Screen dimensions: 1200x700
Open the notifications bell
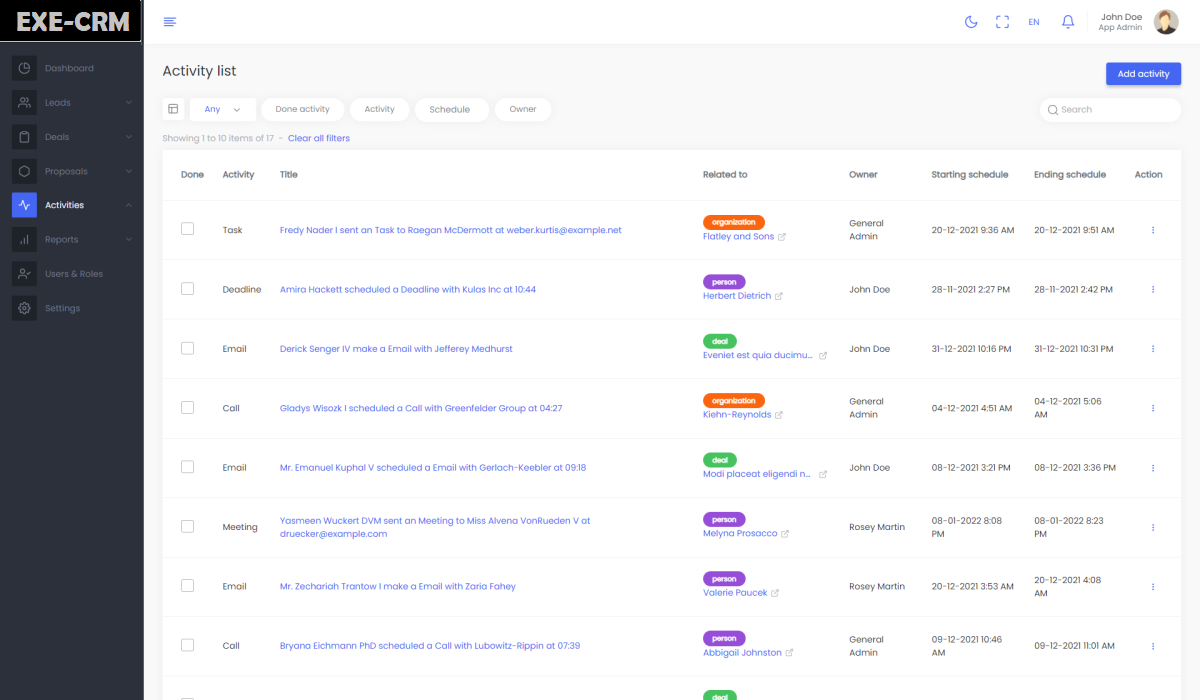[x=1068, y=22]
